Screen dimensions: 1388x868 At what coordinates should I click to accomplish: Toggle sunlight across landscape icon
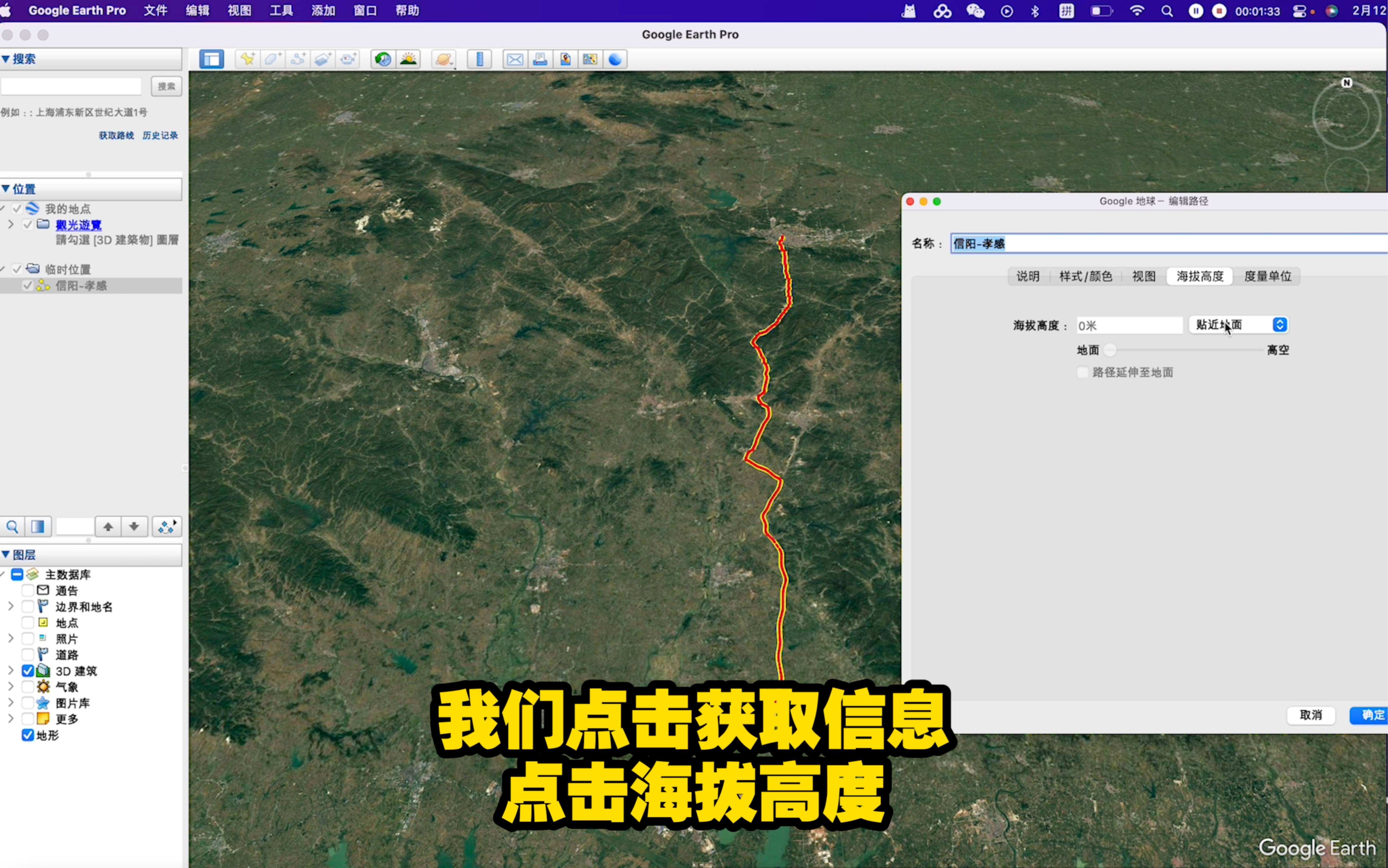tap(408, 59)
